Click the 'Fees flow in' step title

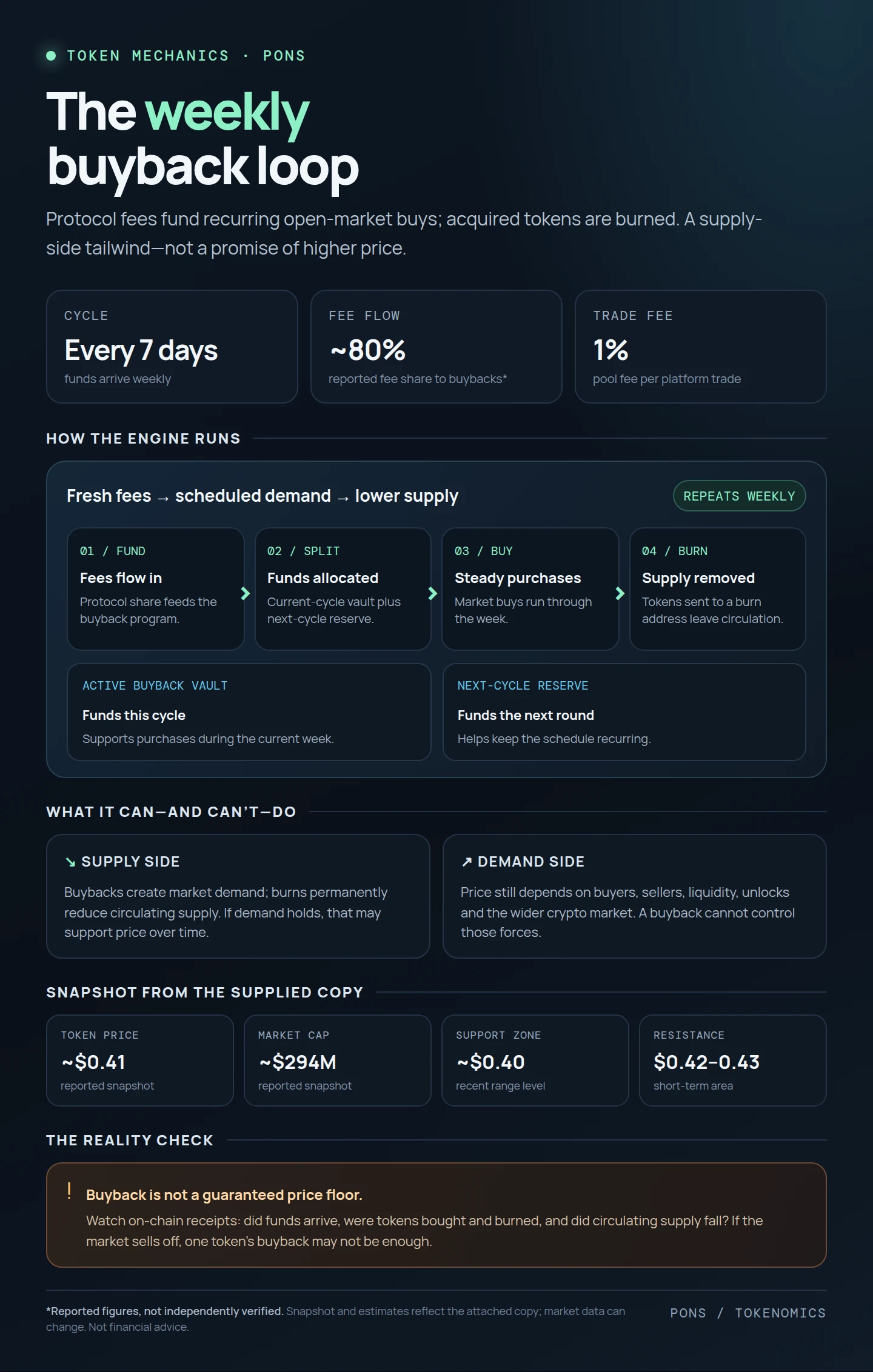pyautogui.click(x=121, y=578)
